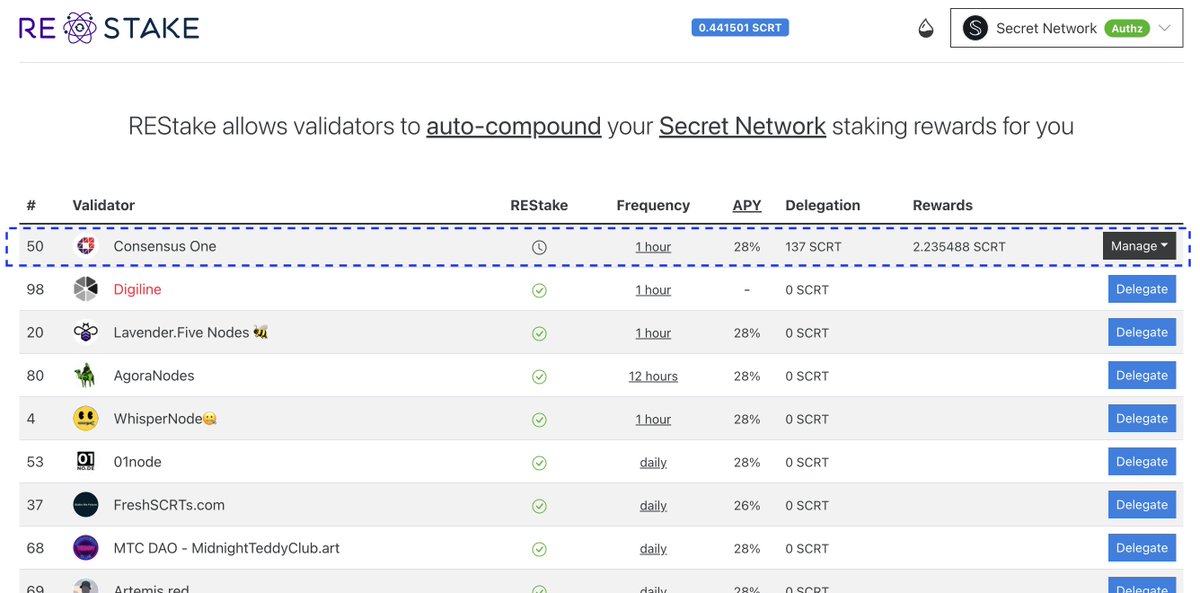Click the green check for MTC DAO
Image resolution: width=1200 pixels, height=593 pixels.
(x=539, y=548)
